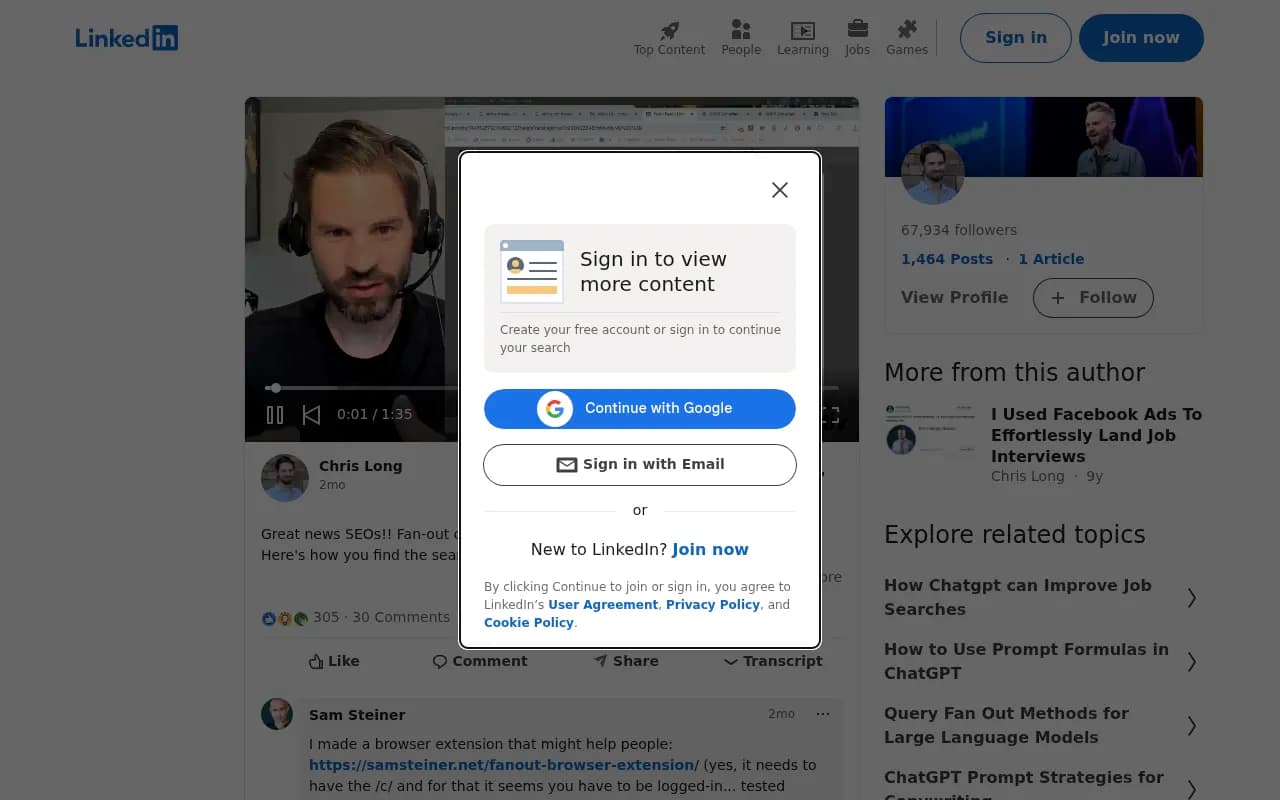Restart video with skip-back icon
The width and height of the screenshot is (1280, 800).
[x=311, y=414]
